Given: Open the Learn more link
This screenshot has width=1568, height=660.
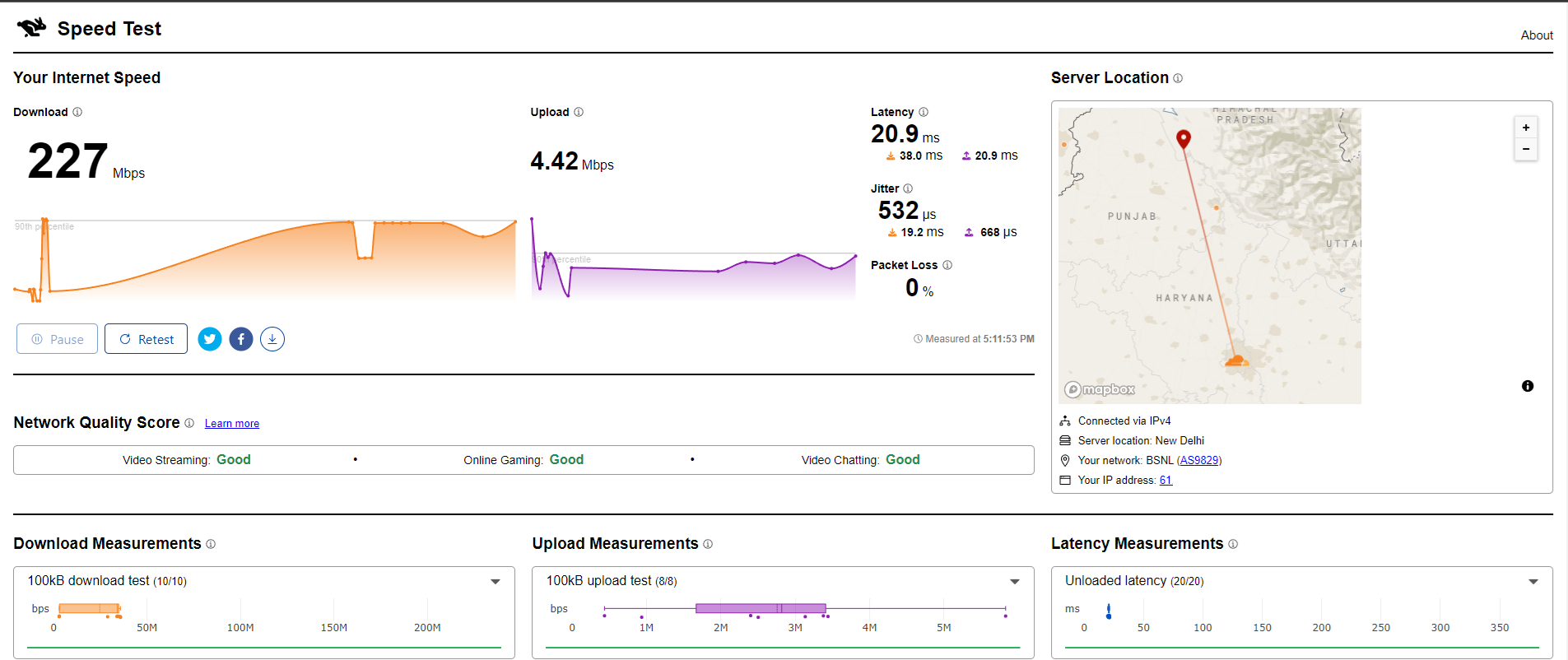Looking at the screenshot, I should 232,424.
